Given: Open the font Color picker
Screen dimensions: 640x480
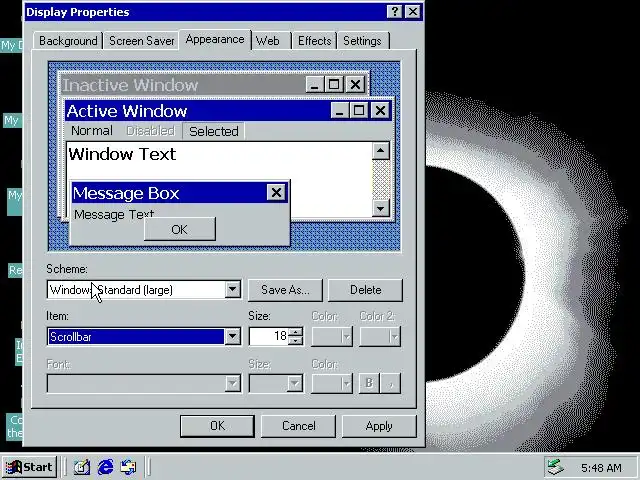Looking at the screenshot, I should 331,384.
